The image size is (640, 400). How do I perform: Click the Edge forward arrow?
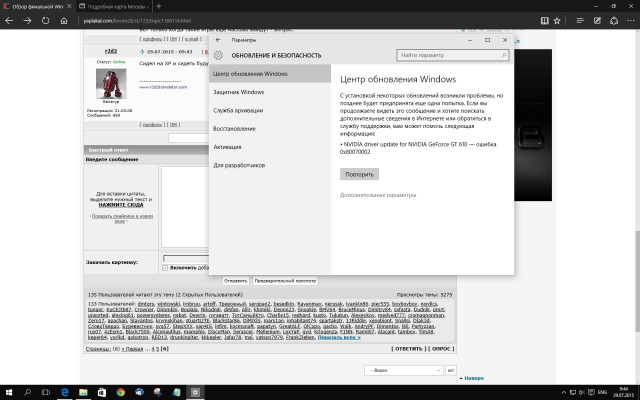click(x=27, y=20)
